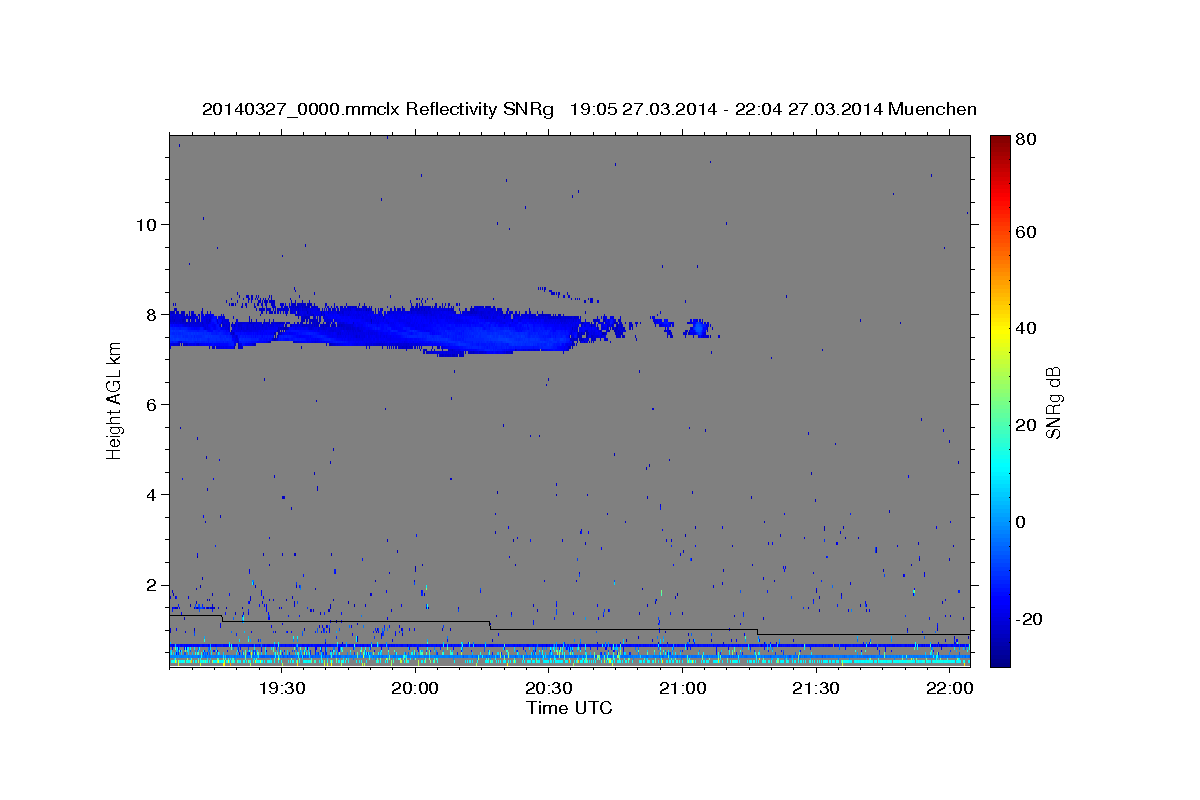Viewport: 1200px width, 800px height.
Task: Click the colorbar value 60
Action: coord(1028,232)
